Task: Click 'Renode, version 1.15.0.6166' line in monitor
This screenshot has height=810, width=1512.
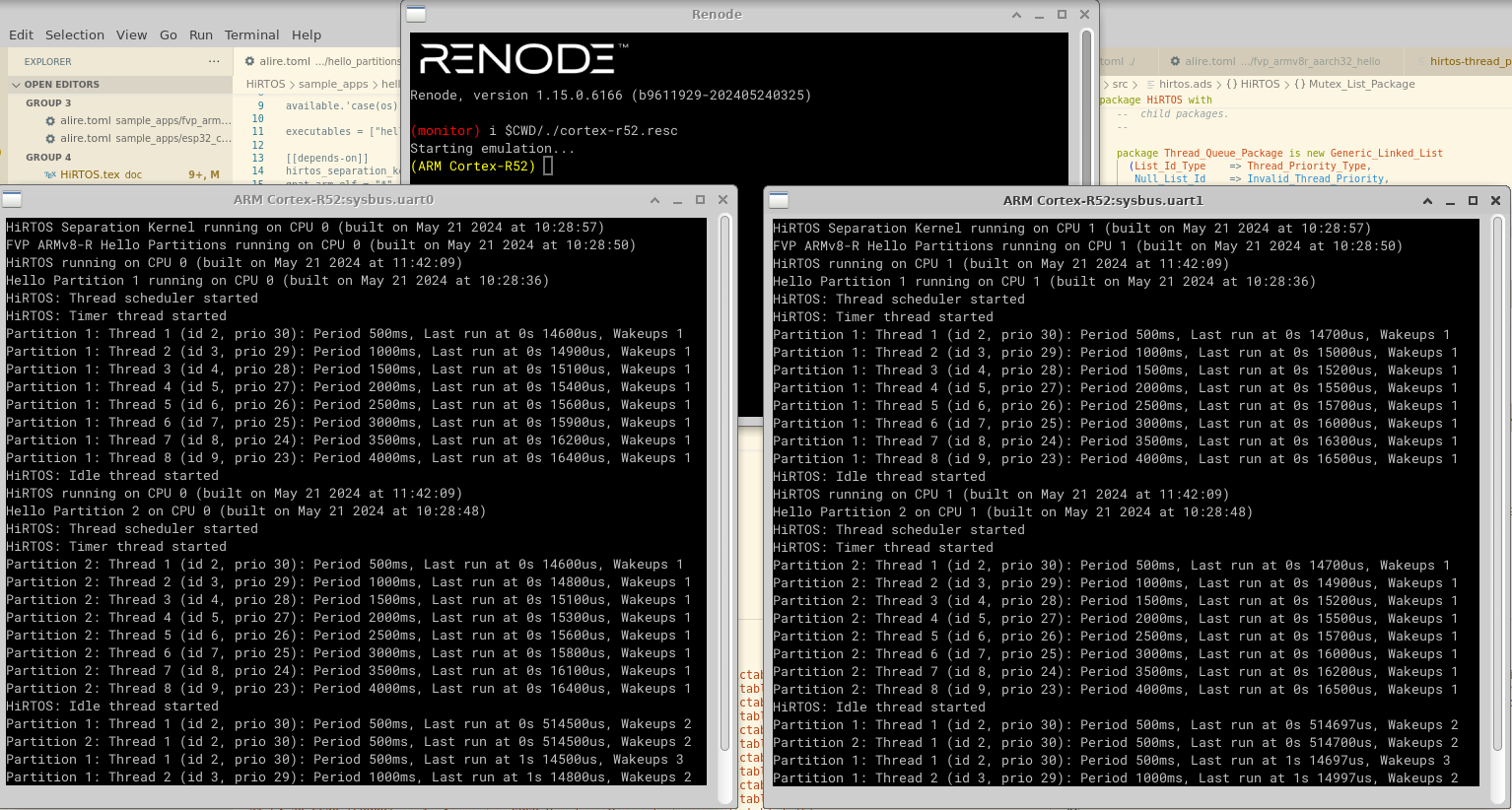Action: coord(611,96)
